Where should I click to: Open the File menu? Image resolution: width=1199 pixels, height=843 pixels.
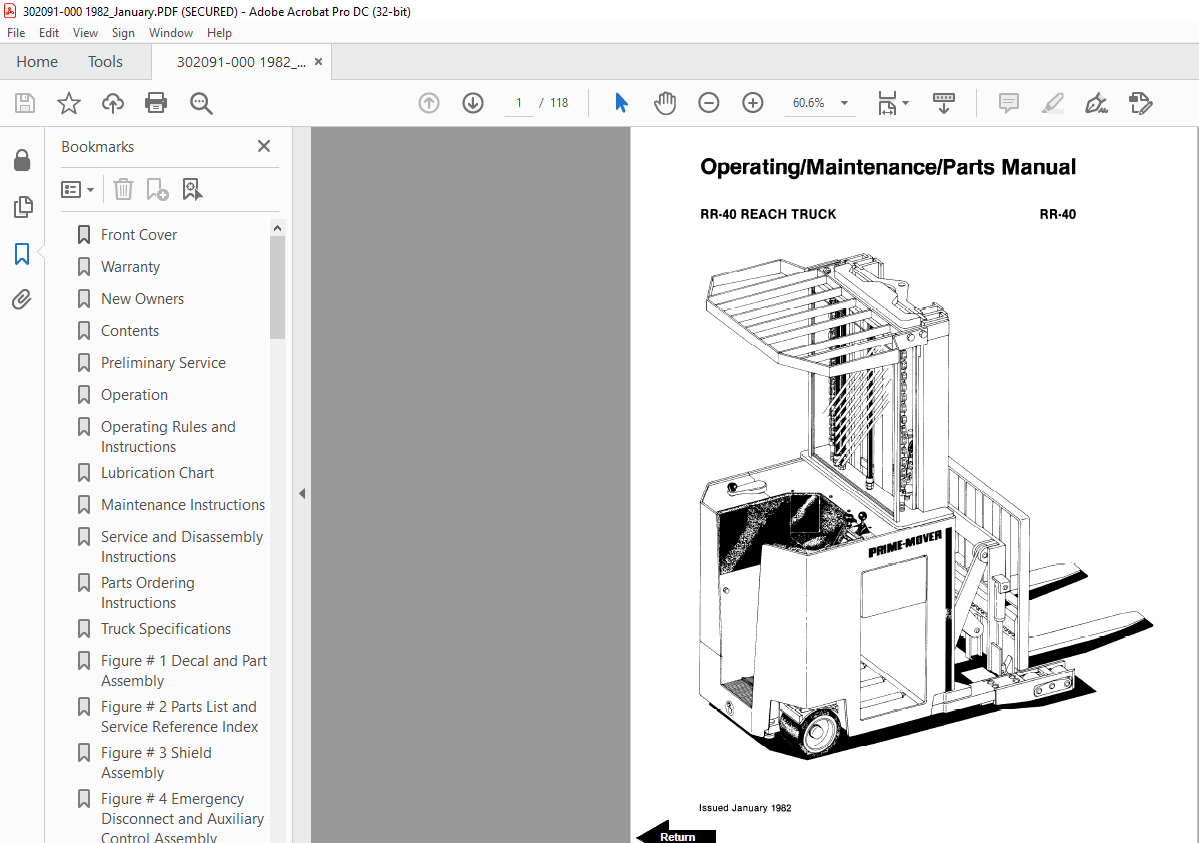(16, 33)
